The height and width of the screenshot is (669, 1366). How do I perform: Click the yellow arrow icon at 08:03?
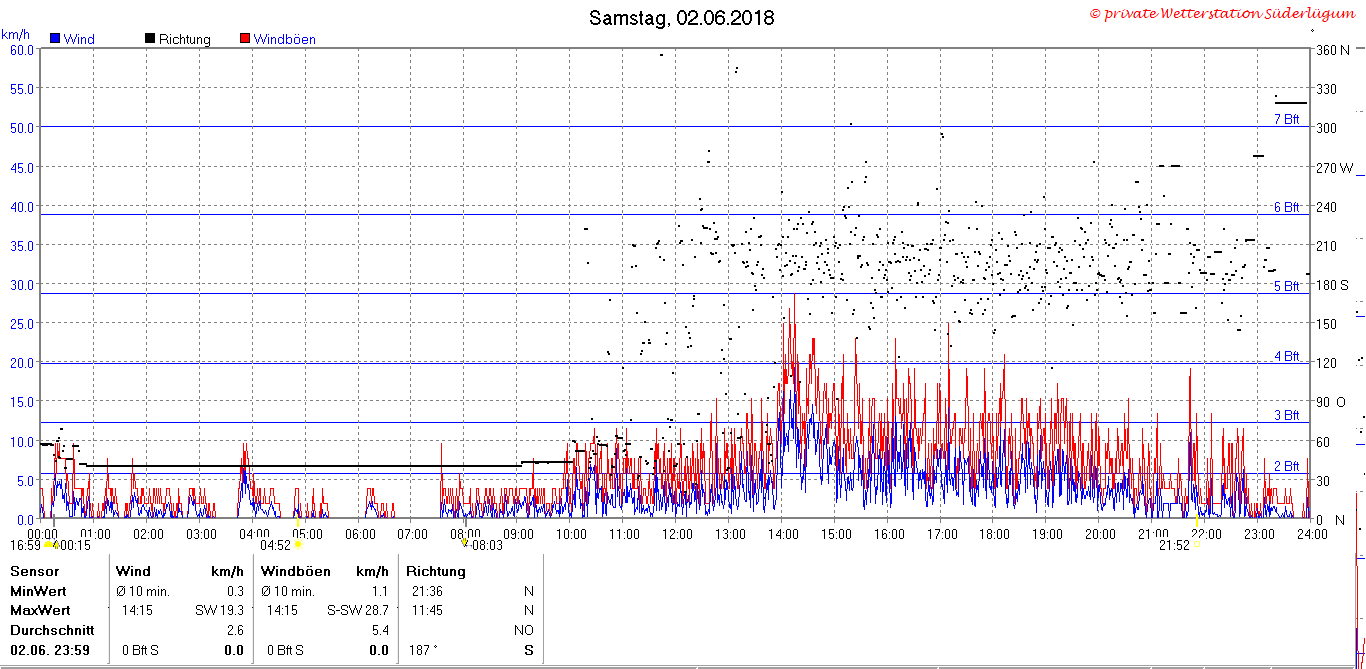tap(465, 543)
